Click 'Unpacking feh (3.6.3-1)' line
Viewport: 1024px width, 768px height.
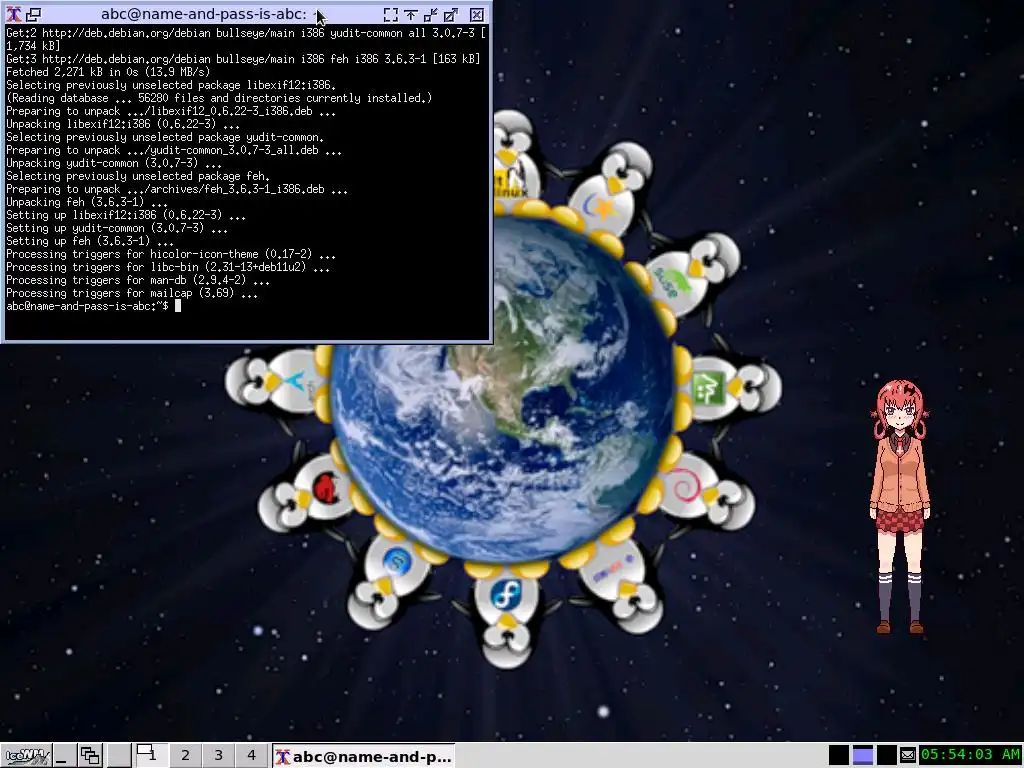coord(87,202)
